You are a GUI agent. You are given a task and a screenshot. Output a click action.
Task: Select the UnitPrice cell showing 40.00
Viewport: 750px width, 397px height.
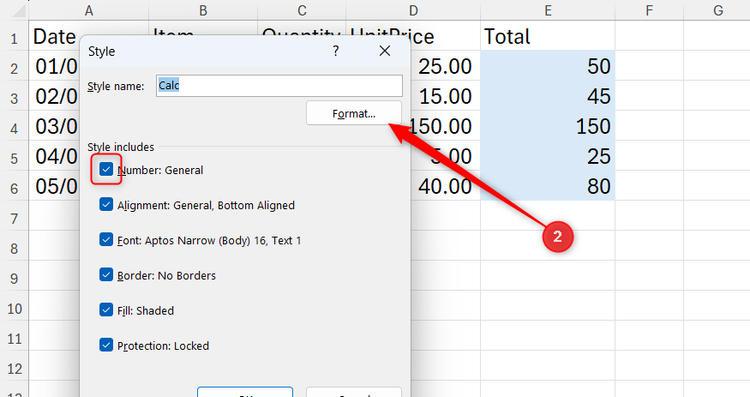[445, 186]
